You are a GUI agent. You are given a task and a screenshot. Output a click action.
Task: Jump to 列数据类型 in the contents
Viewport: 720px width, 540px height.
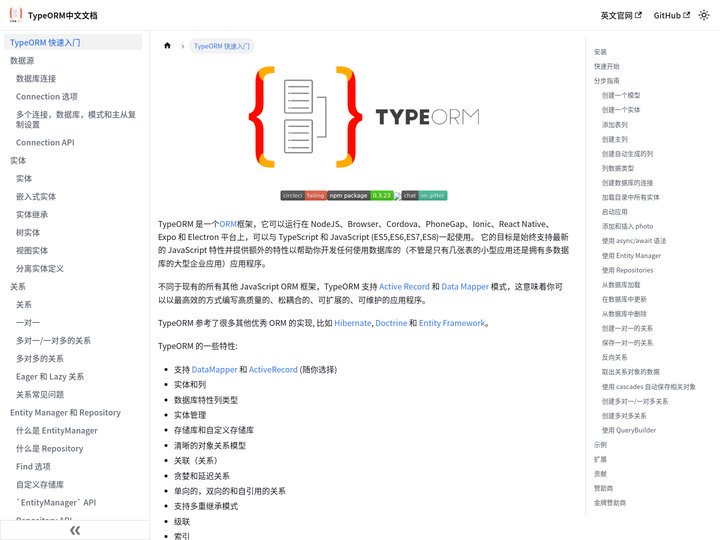[618, 168]
